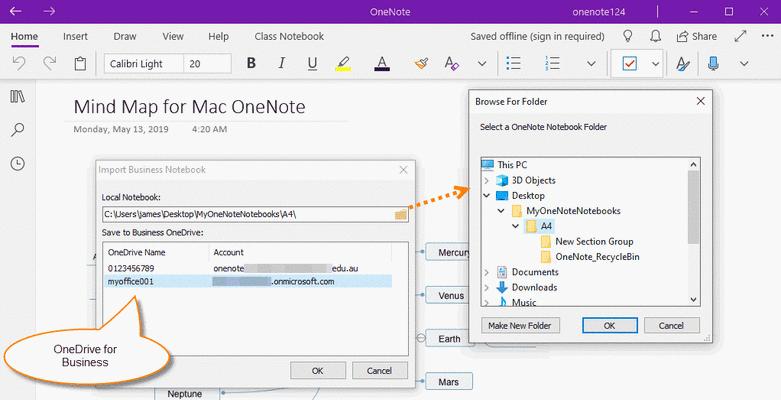Viewport: 781px width, 400px height.
Task: Open notifications bell
Action: pos(655,36)
